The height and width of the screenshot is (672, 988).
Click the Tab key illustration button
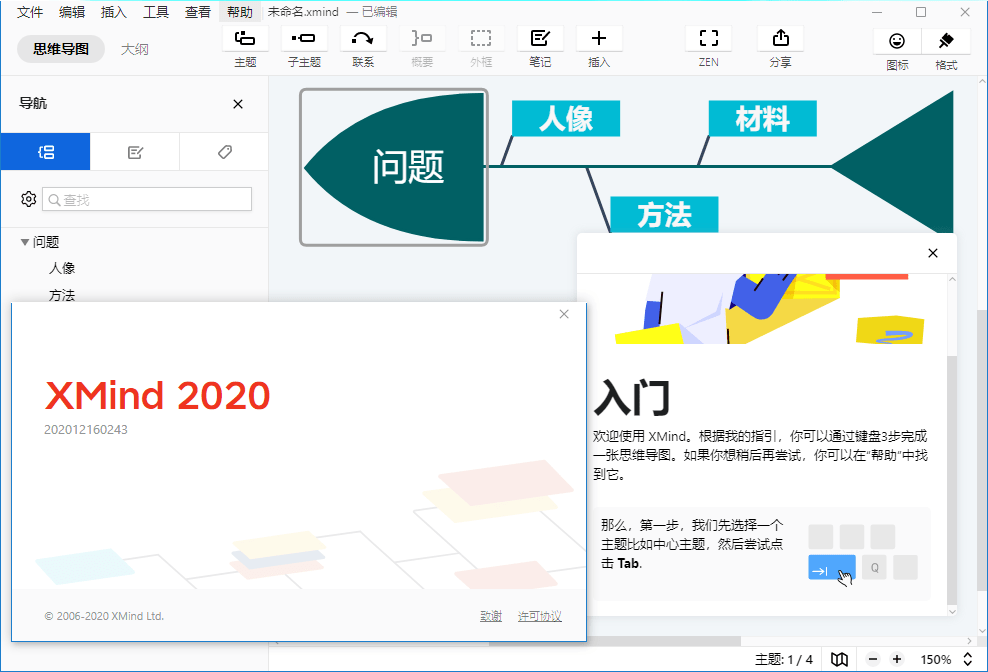pos(832,567)
